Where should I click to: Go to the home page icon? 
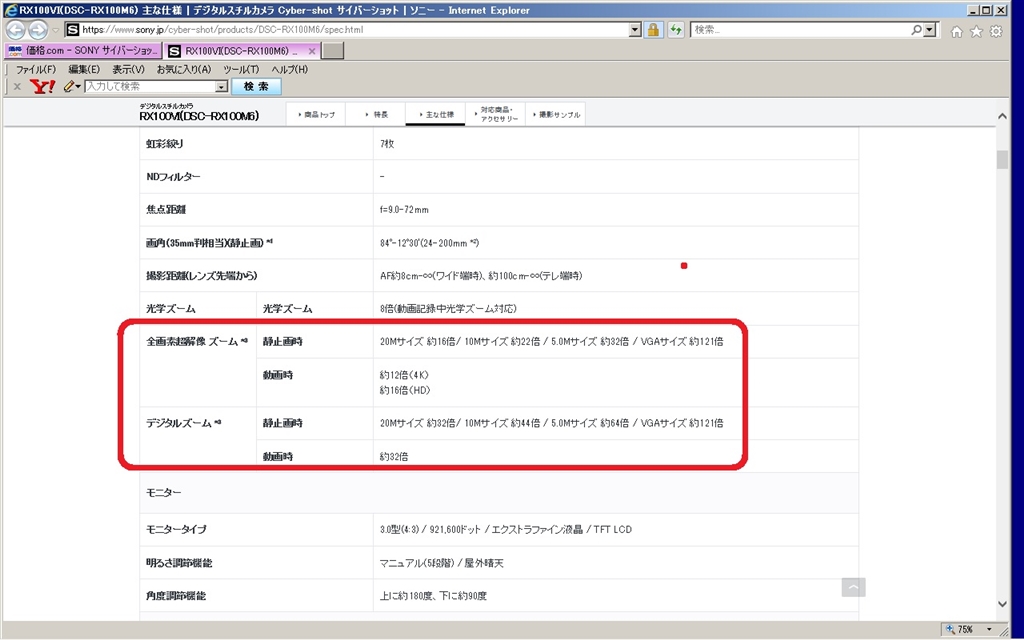click(x=957, y=31)
